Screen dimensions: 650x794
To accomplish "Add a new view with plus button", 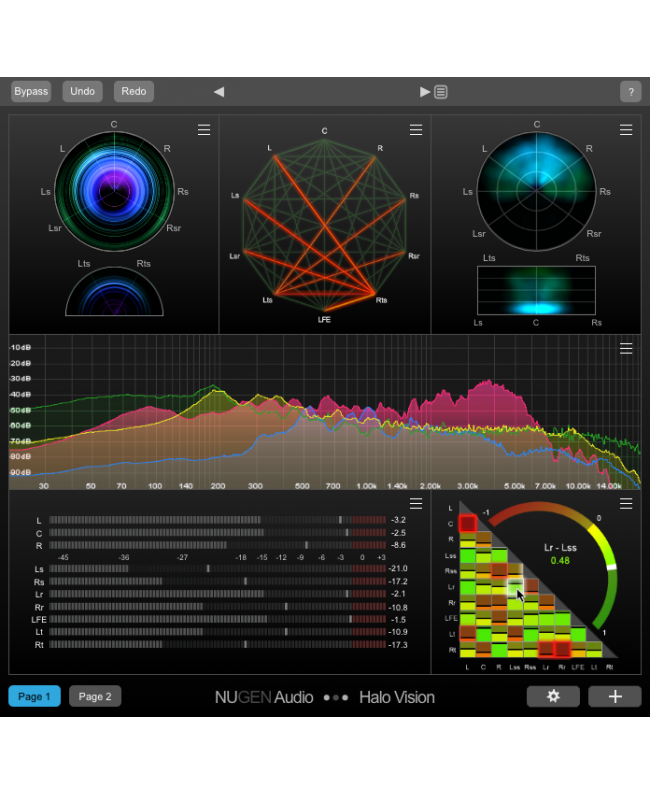I will coord(615,696).
